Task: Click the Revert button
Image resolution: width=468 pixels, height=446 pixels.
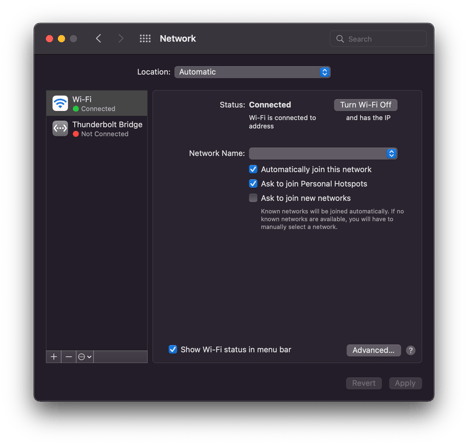Action: click(364, 383)
